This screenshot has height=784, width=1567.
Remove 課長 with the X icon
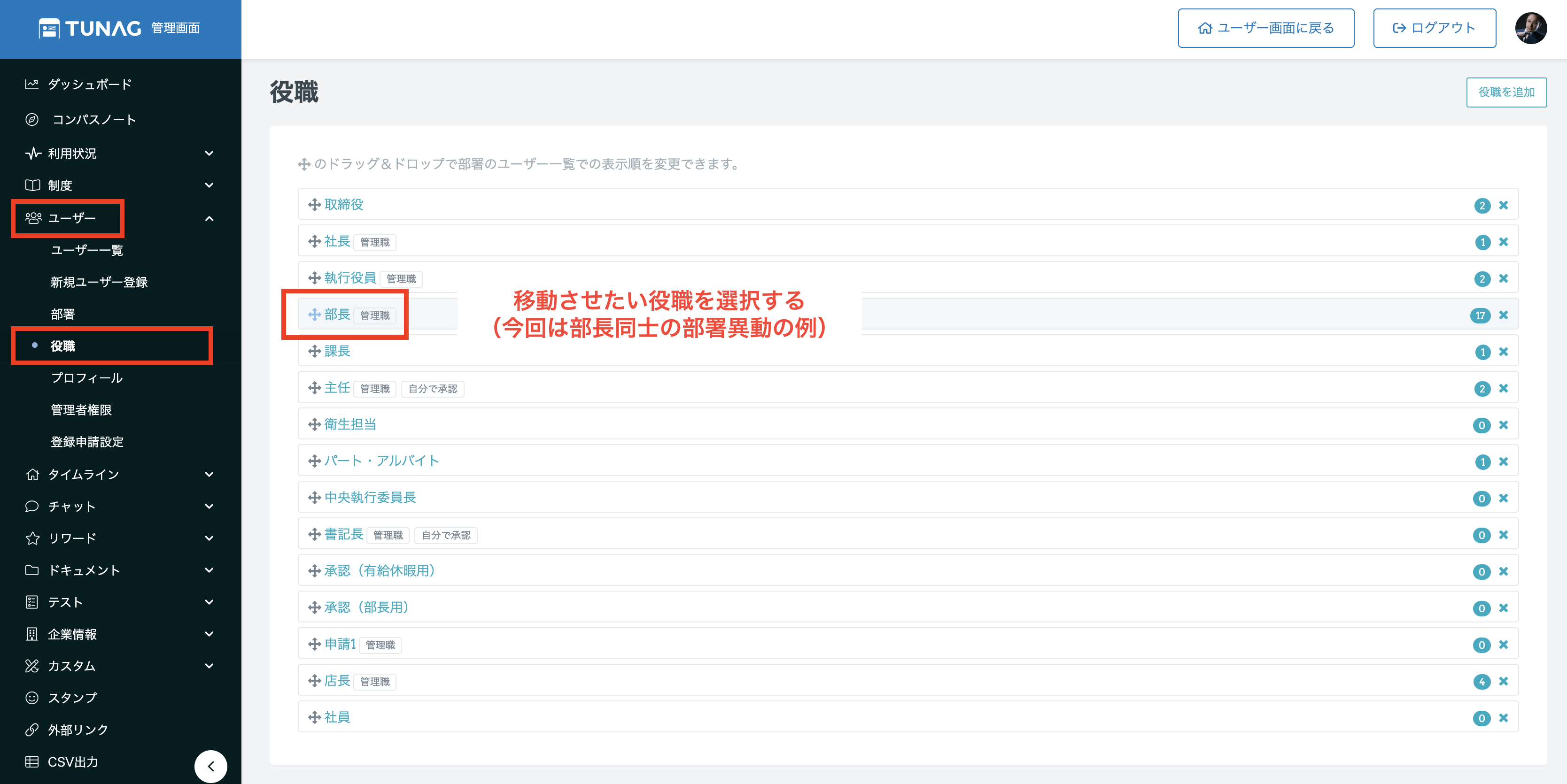pos(1503,352)
